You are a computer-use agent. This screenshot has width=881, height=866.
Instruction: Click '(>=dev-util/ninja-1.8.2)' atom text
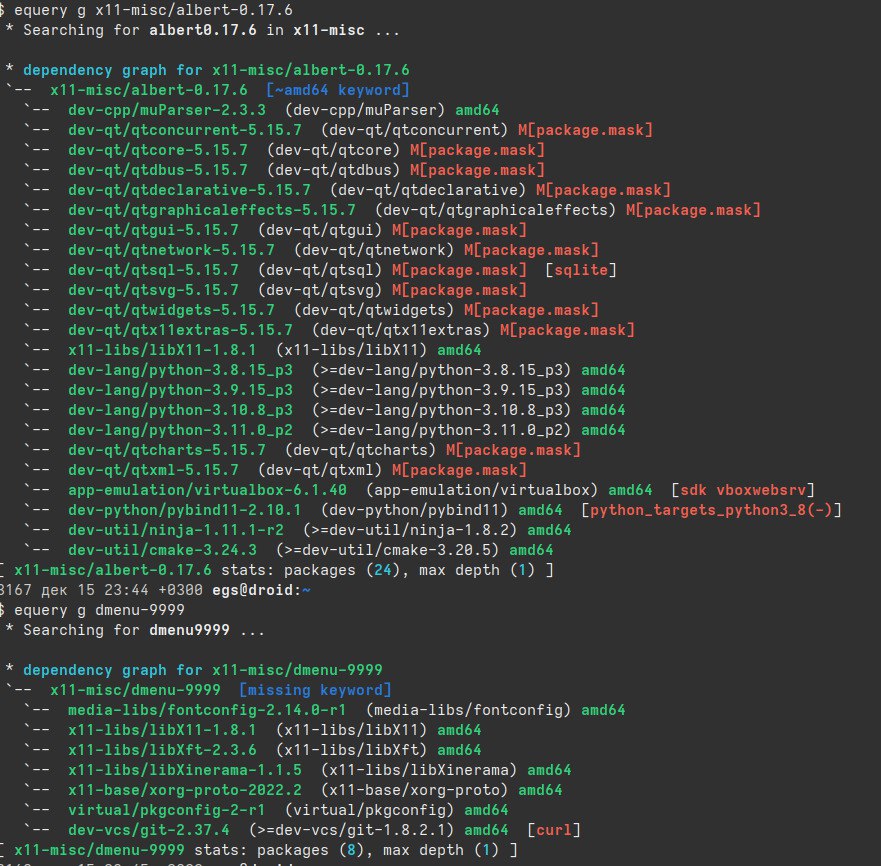(x=410, y=530)
